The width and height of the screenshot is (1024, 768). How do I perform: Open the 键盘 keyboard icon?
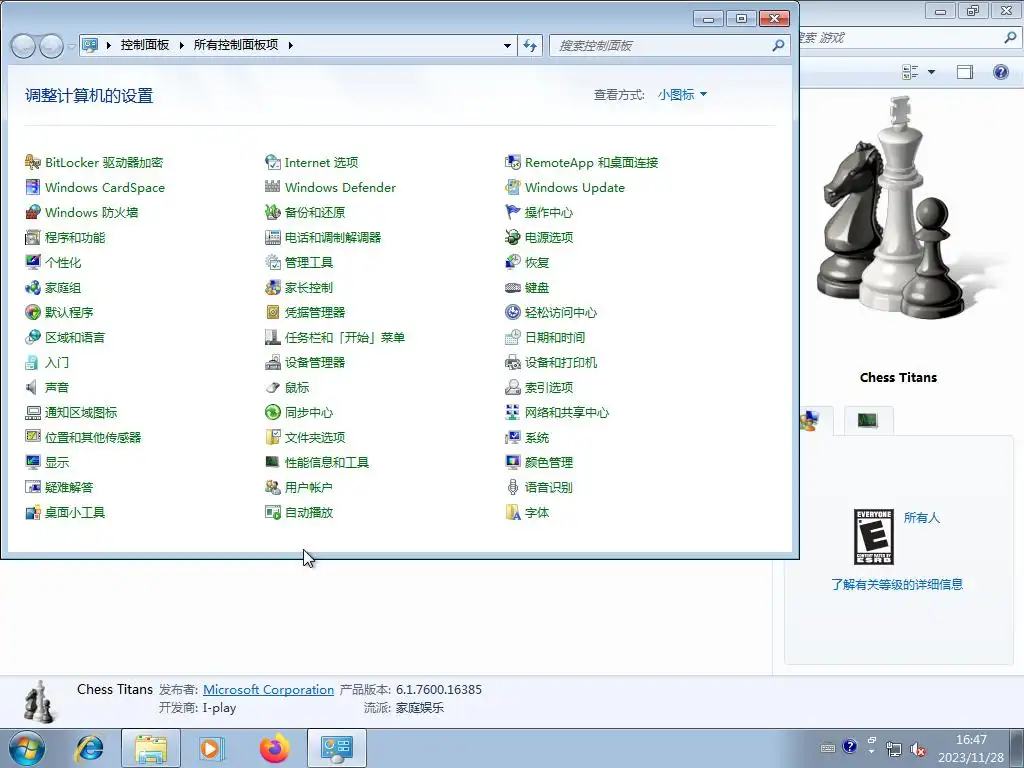pos(513,287)
